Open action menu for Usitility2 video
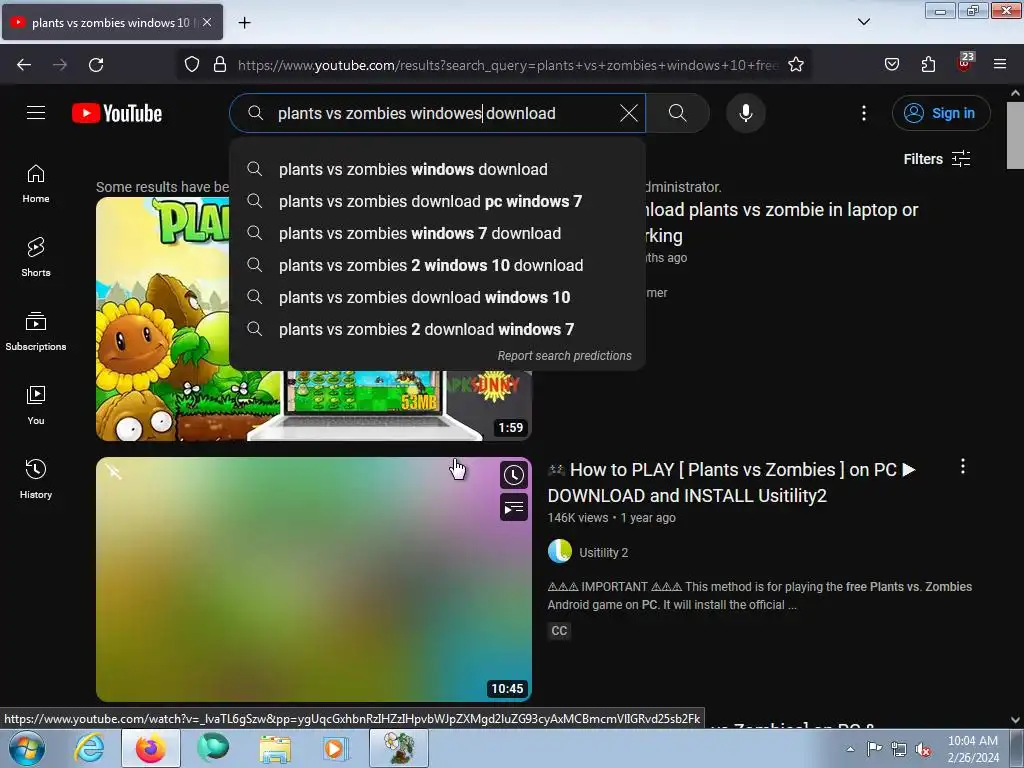This screenshot has height=768, width=1024. point(963,466)
